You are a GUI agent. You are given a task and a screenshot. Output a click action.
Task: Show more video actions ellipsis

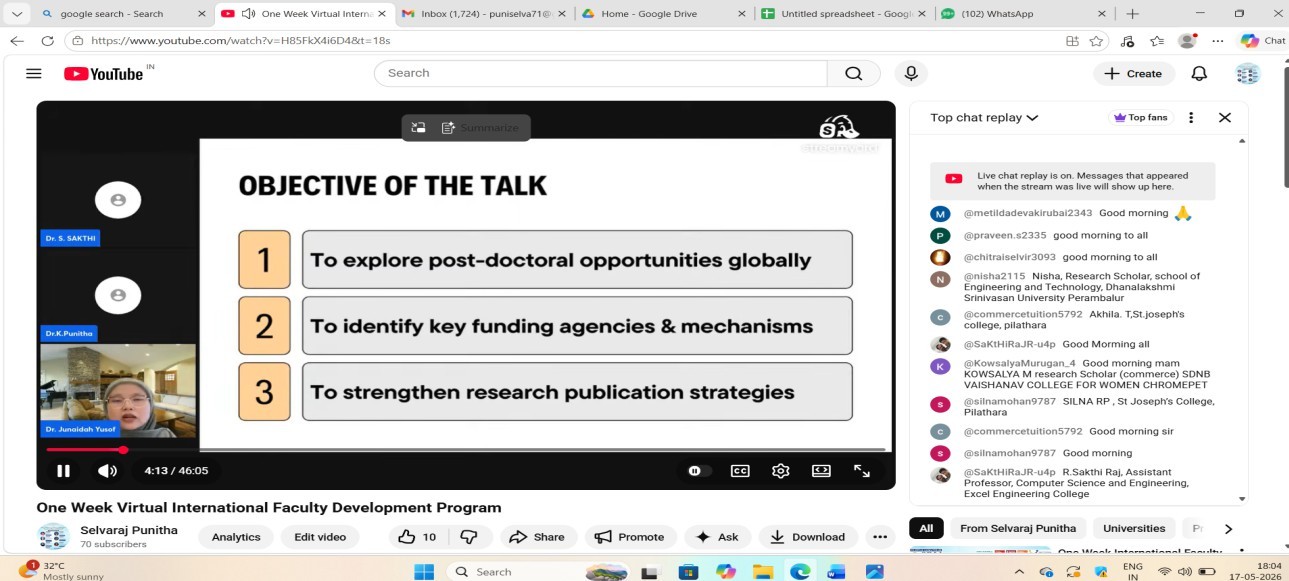pos(879,537)
